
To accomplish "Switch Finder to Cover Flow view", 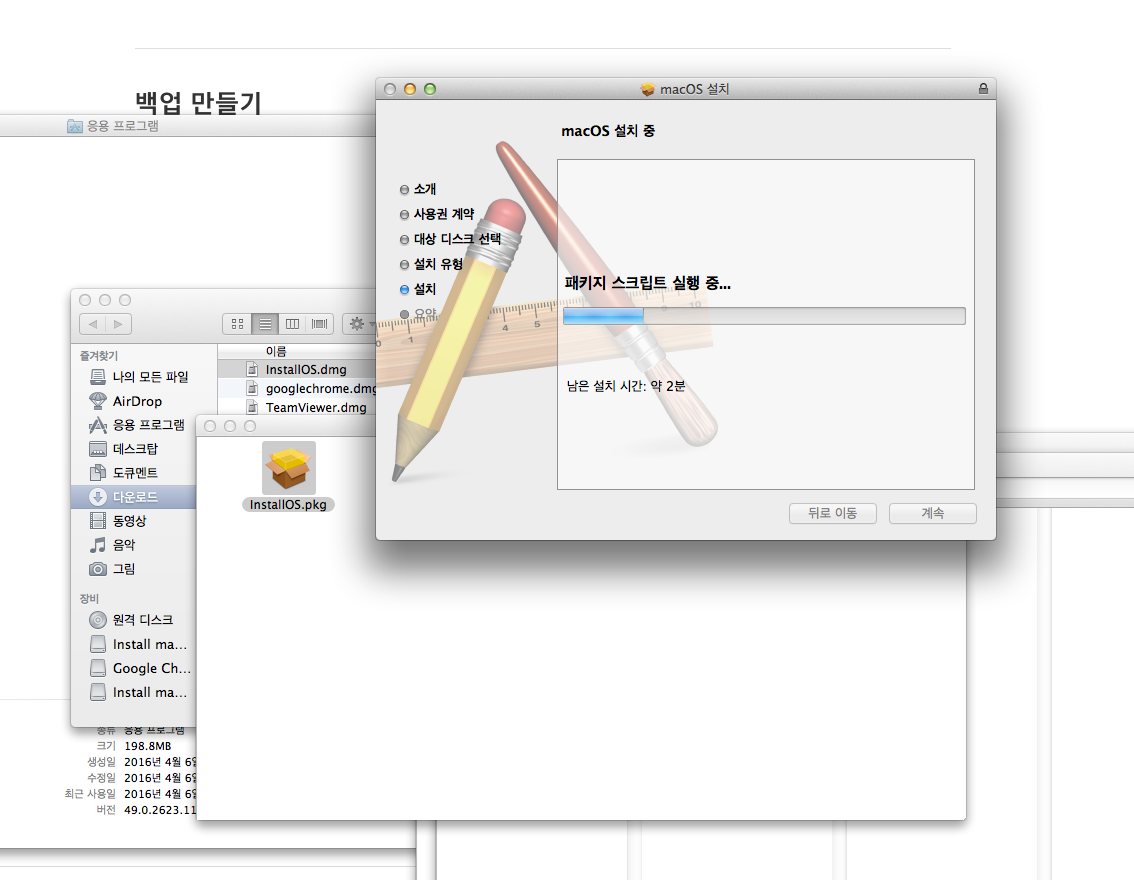I will pyautogui.click(x=319, y=324).
